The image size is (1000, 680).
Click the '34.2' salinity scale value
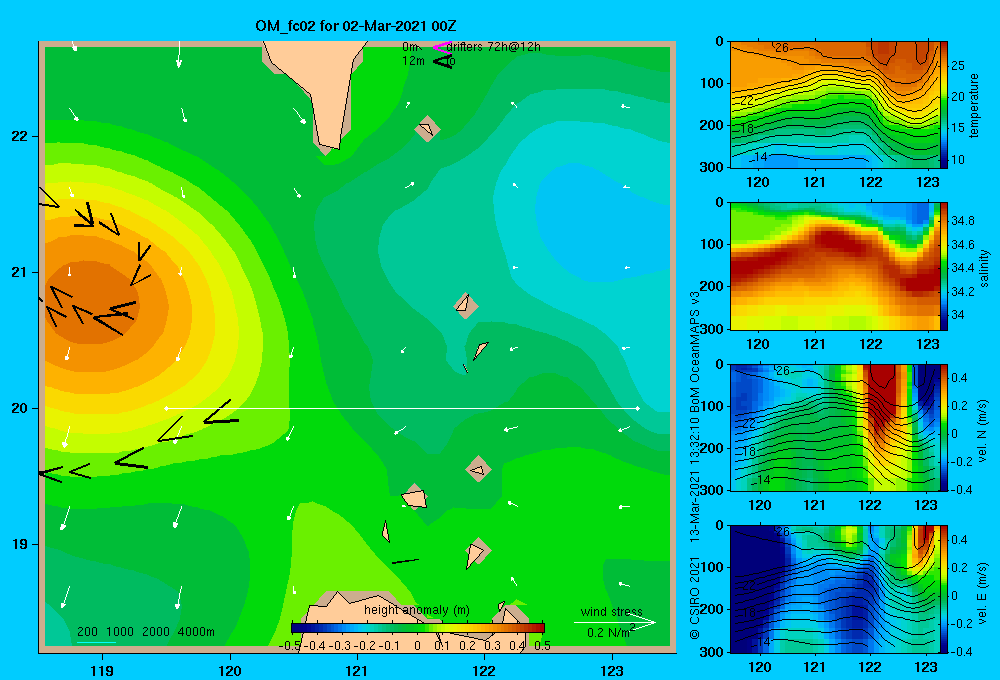click(x=962, y=292)
